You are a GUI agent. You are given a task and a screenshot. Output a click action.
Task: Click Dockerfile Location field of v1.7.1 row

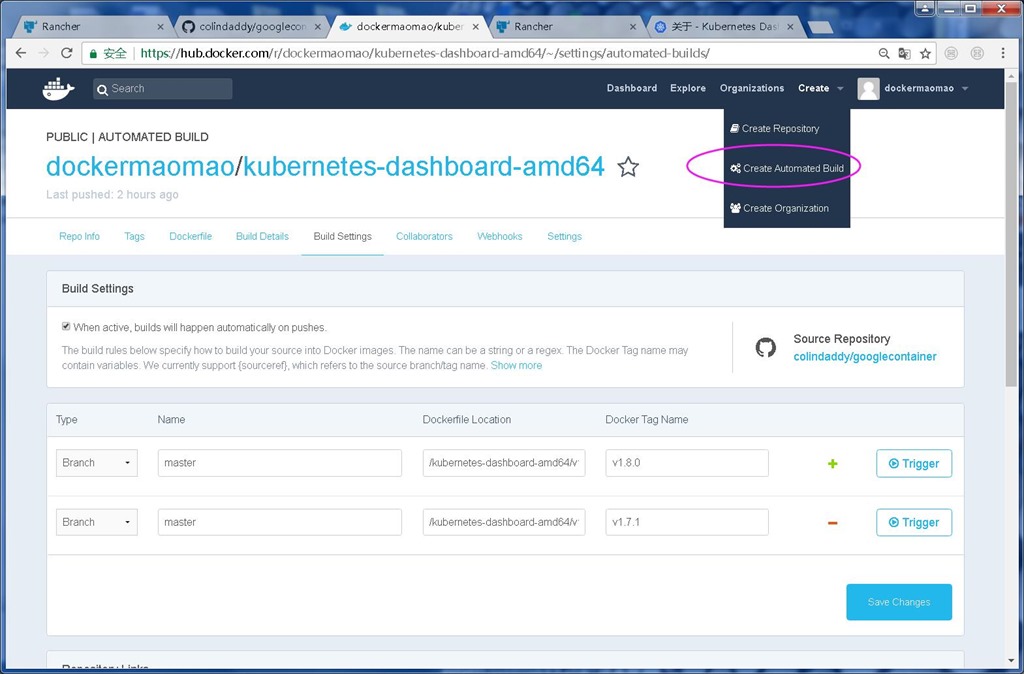(x=504, y=522)
